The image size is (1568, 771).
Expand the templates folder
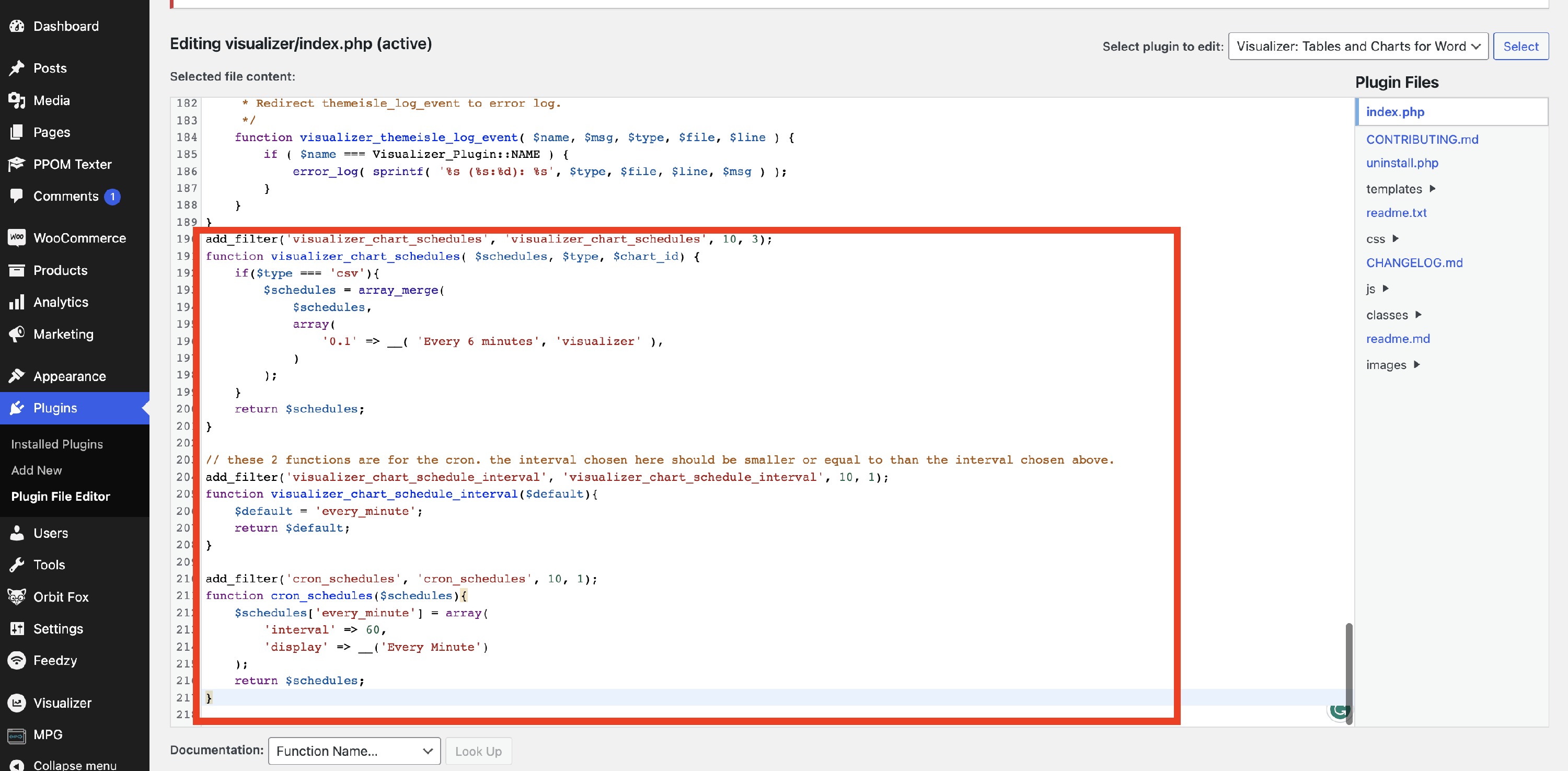pos(1432,189)
